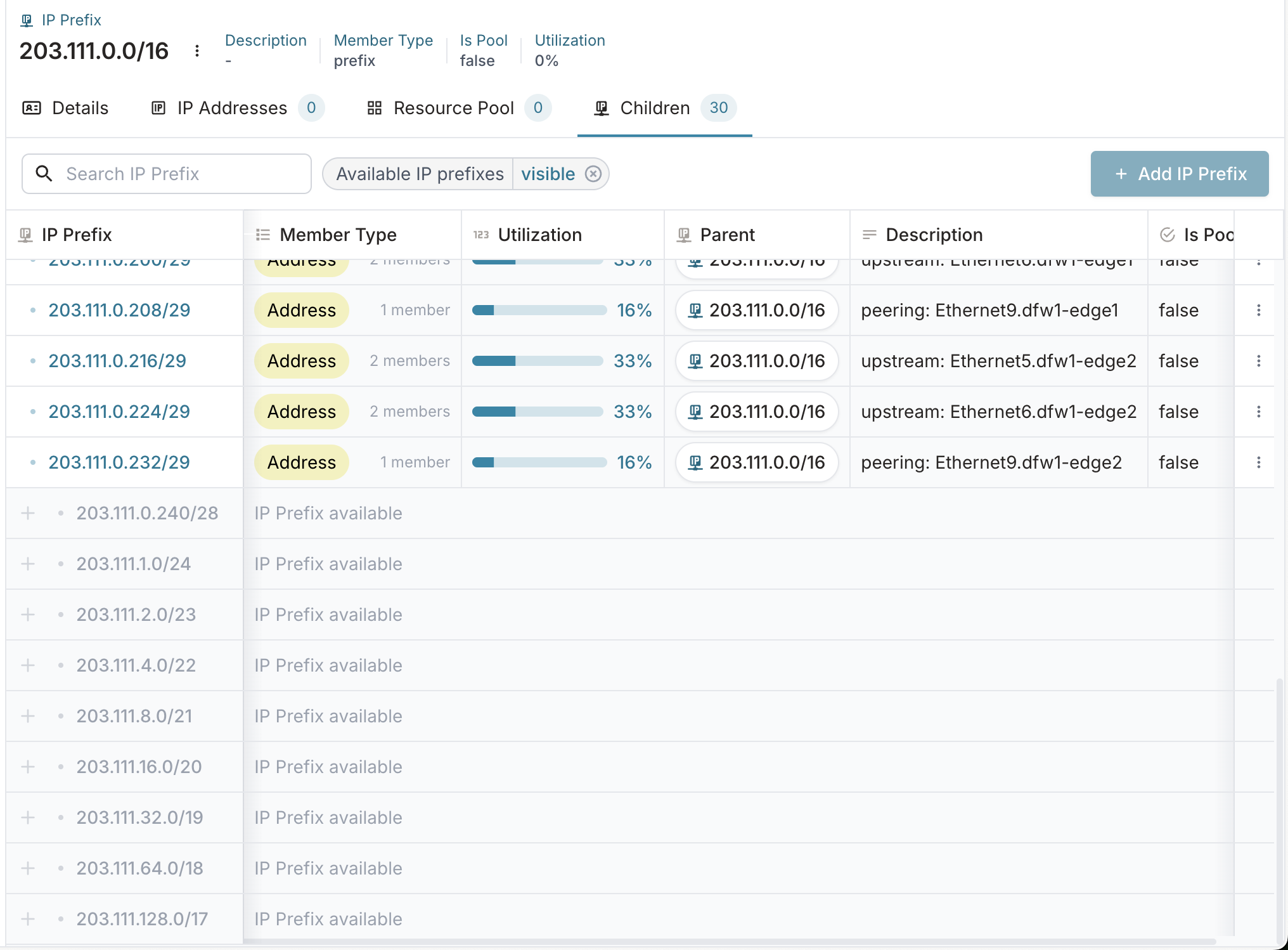
Task: Open the 203.111.0.224/29 prefix link
Action: pyautogui.click(x=119, y=412)
